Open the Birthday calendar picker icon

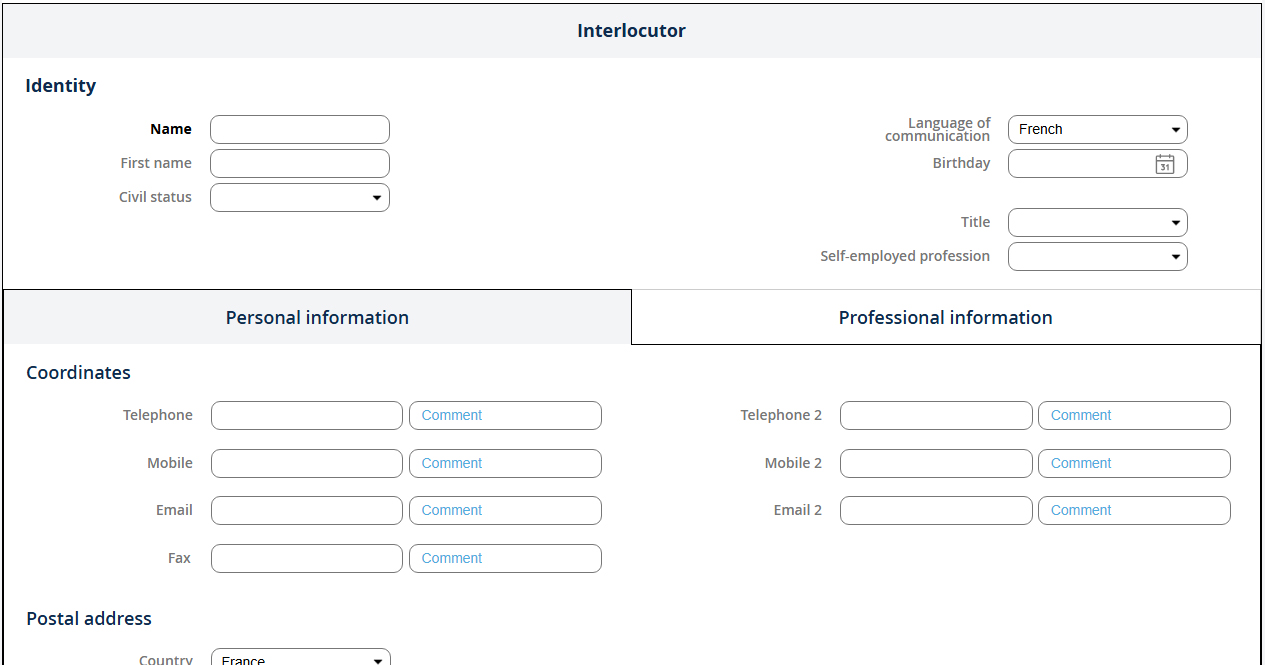[x=1164, y=164]
